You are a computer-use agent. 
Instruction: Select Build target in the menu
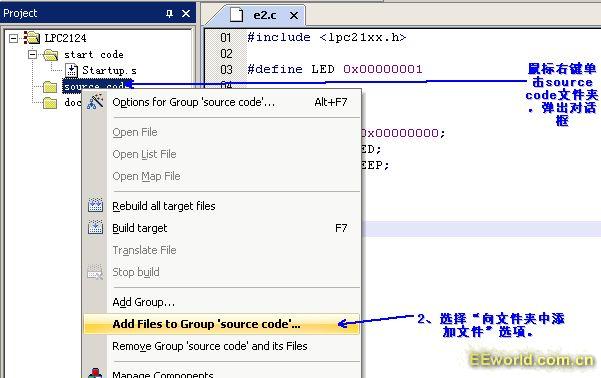[x=222, y=228]
